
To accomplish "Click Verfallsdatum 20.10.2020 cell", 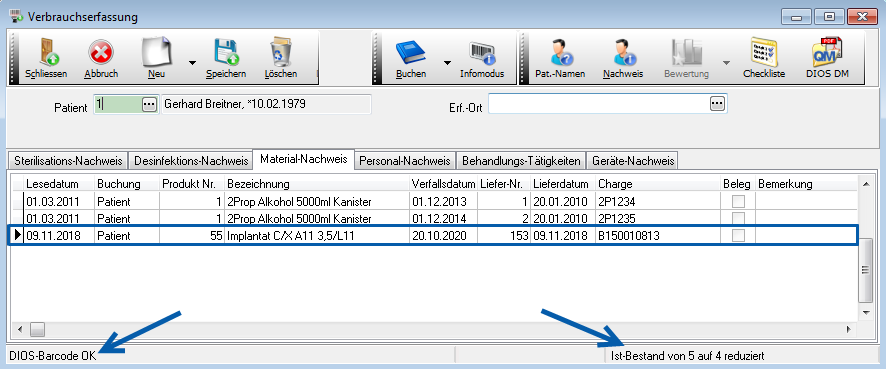I will pos(444,236).
